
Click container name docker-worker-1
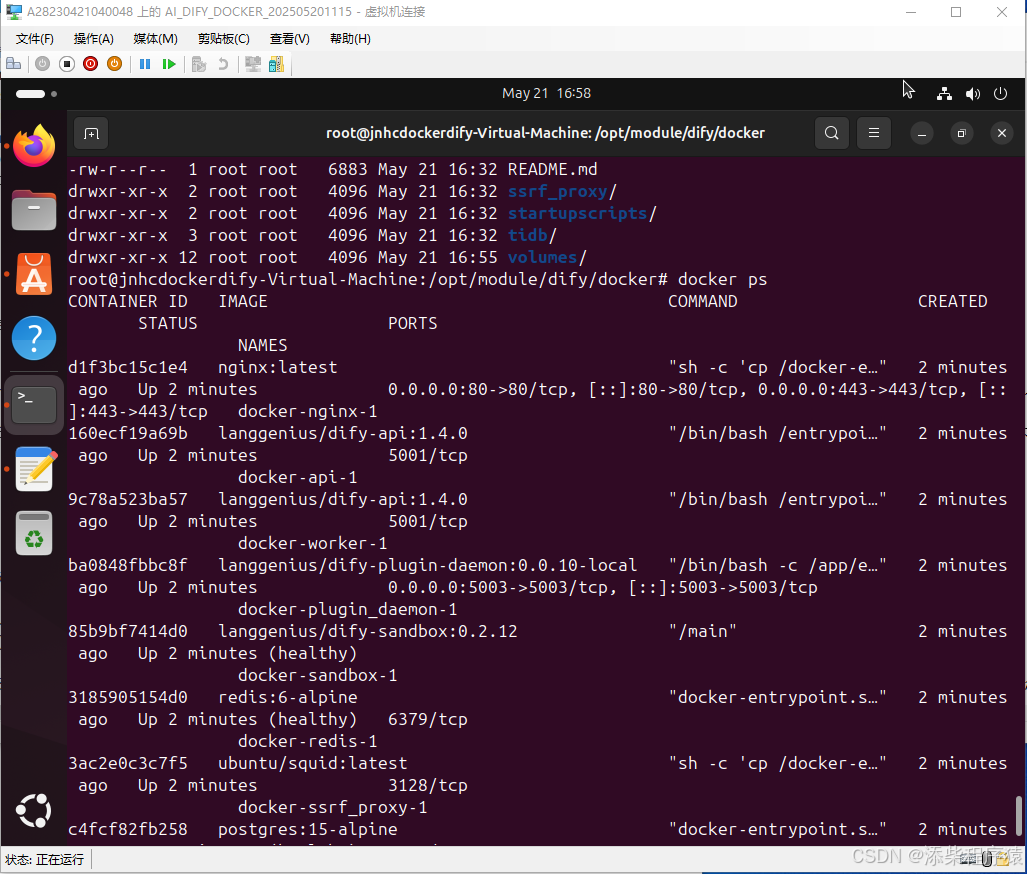tap(312, 543)
